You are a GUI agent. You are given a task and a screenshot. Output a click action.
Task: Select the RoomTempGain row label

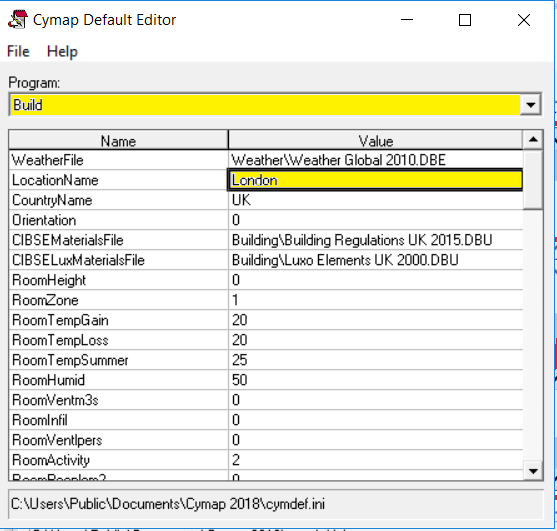[118, 320]
